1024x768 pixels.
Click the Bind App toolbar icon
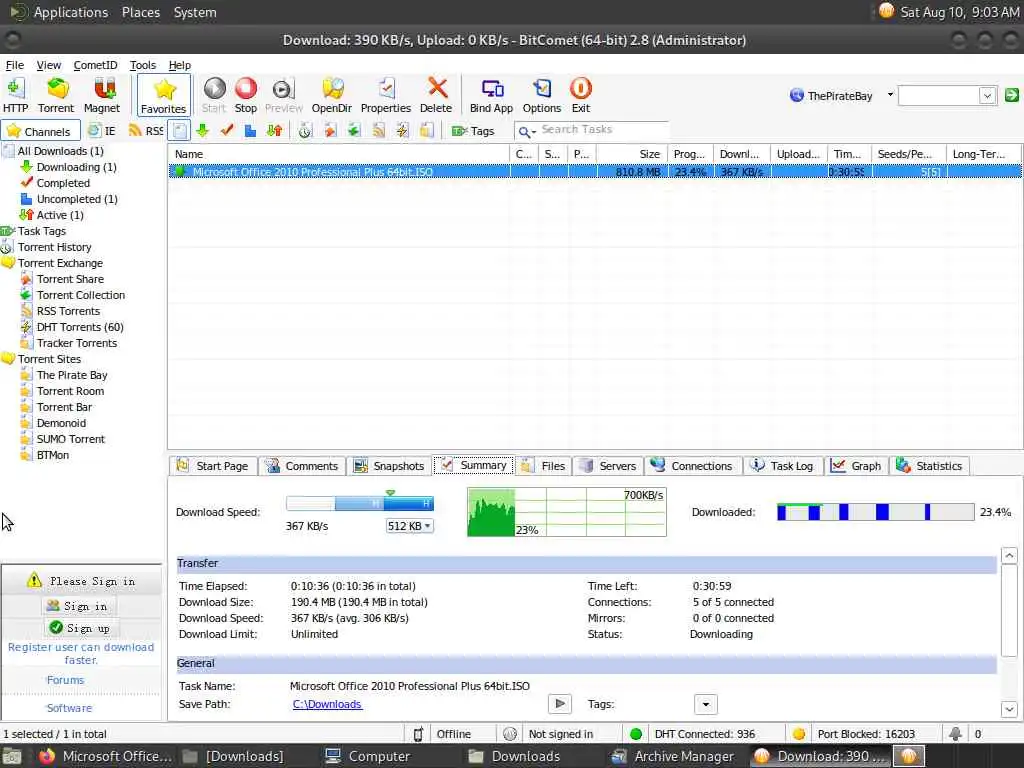(x=492, y=95)
